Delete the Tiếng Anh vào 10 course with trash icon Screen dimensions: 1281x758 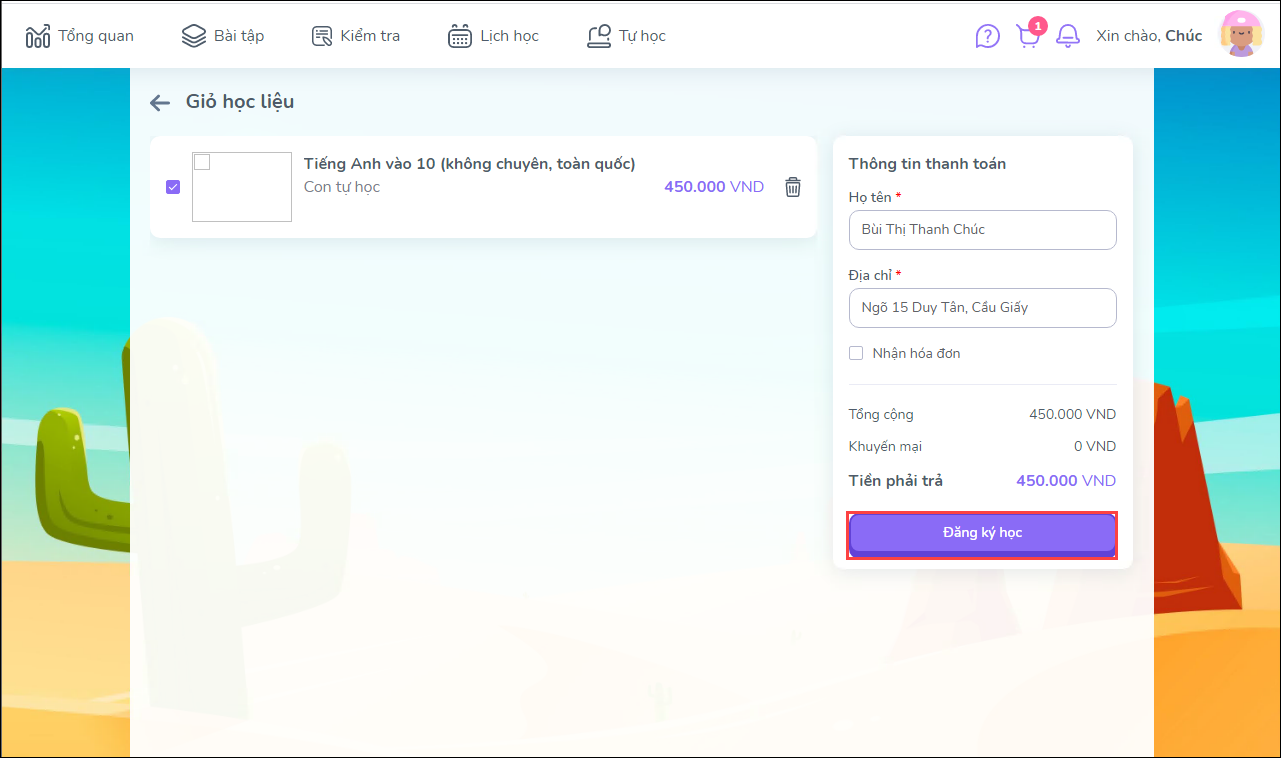click(793, 187)
